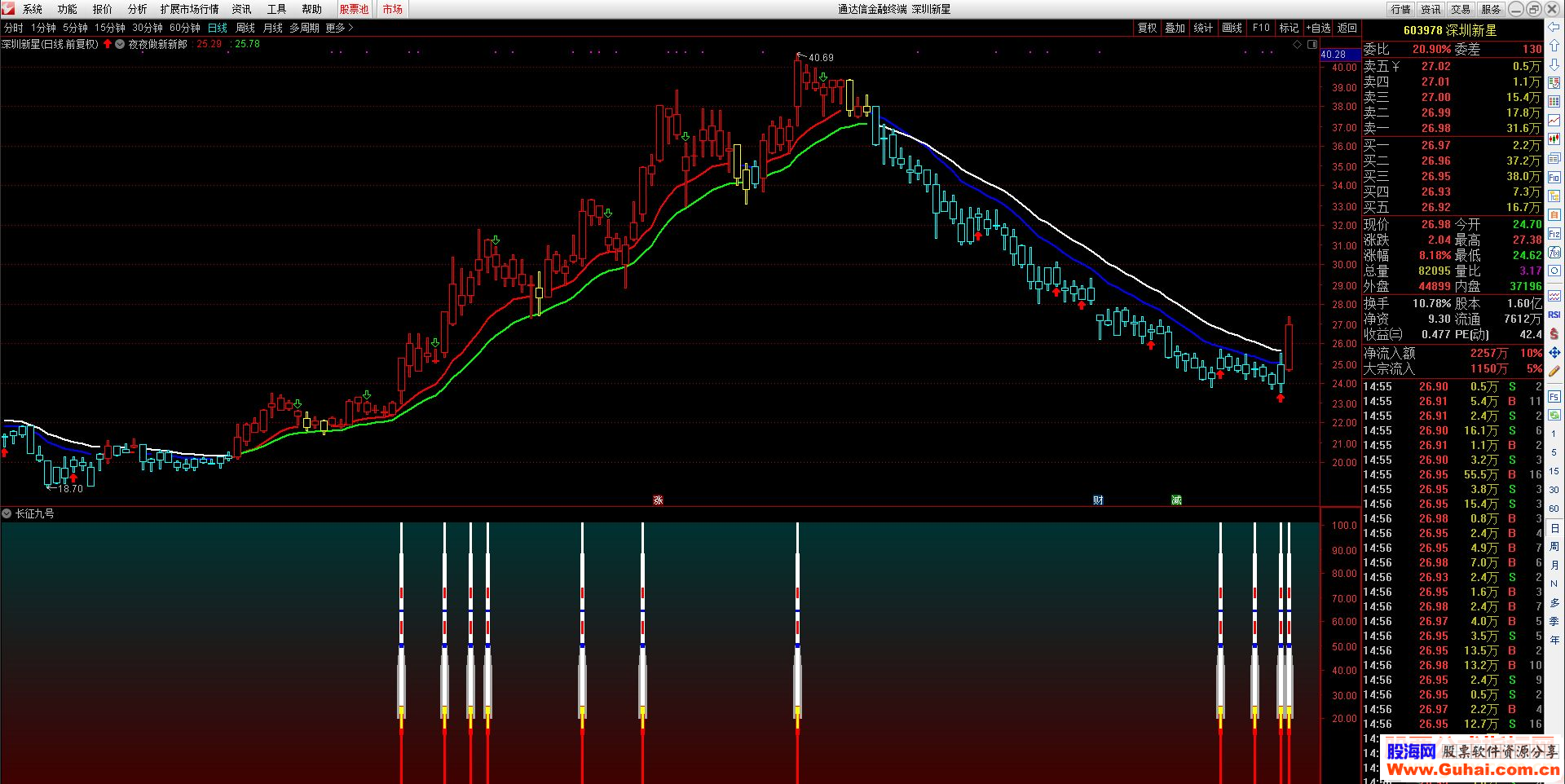Click the 股票池 button

[354, 9]
